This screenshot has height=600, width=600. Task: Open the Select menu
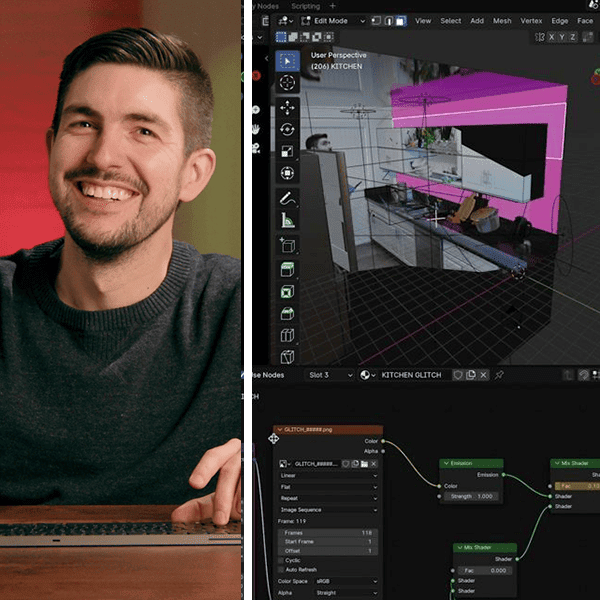point(450,21)
